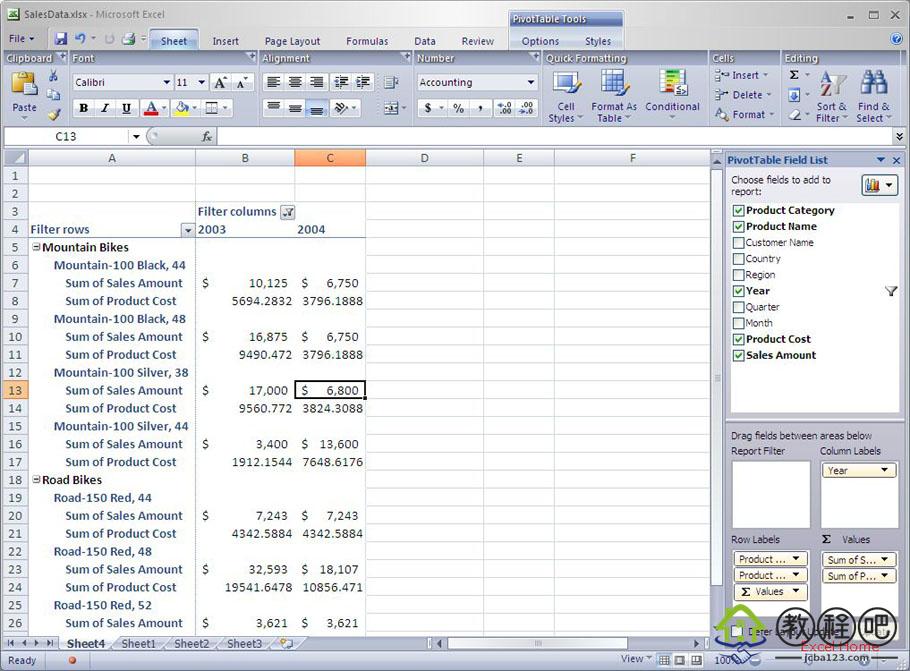Click the Delete cells button

744,95
